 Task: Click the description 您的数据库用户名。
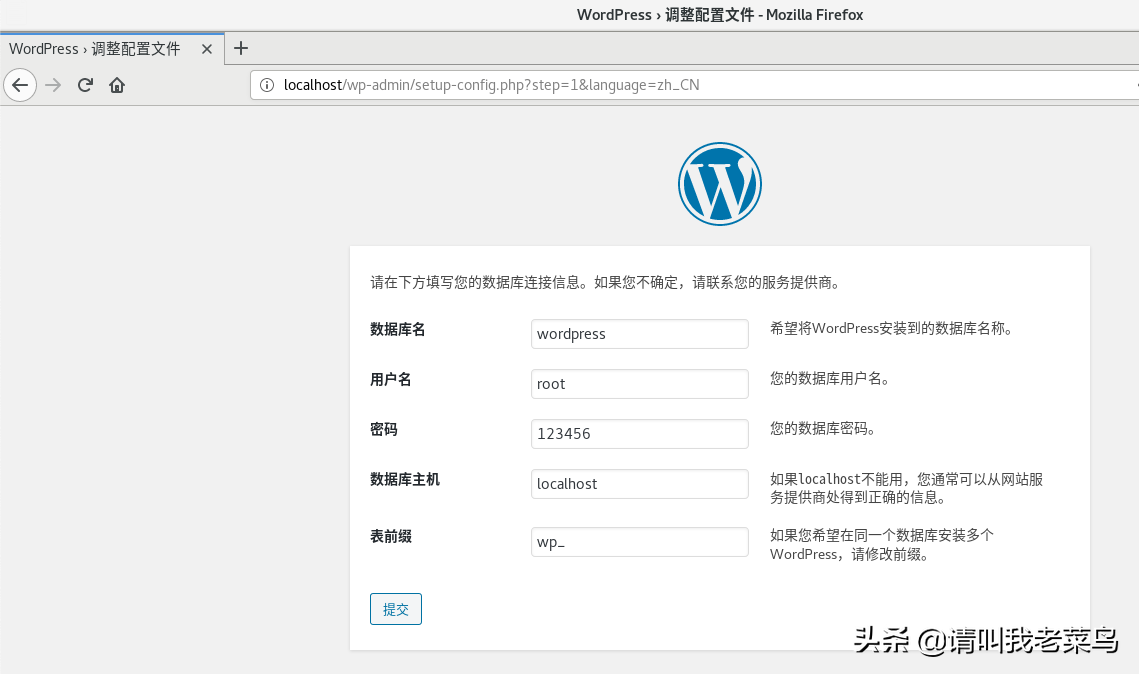[x=830, y=378]
